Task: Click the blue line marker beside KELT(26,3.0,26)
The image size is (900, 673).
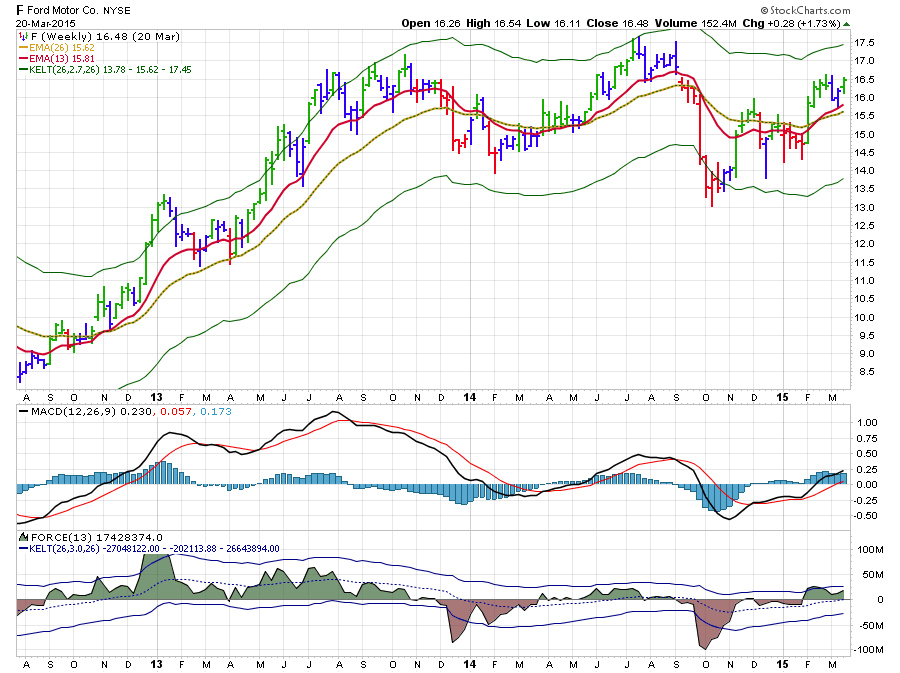Action: coord(22,548)
